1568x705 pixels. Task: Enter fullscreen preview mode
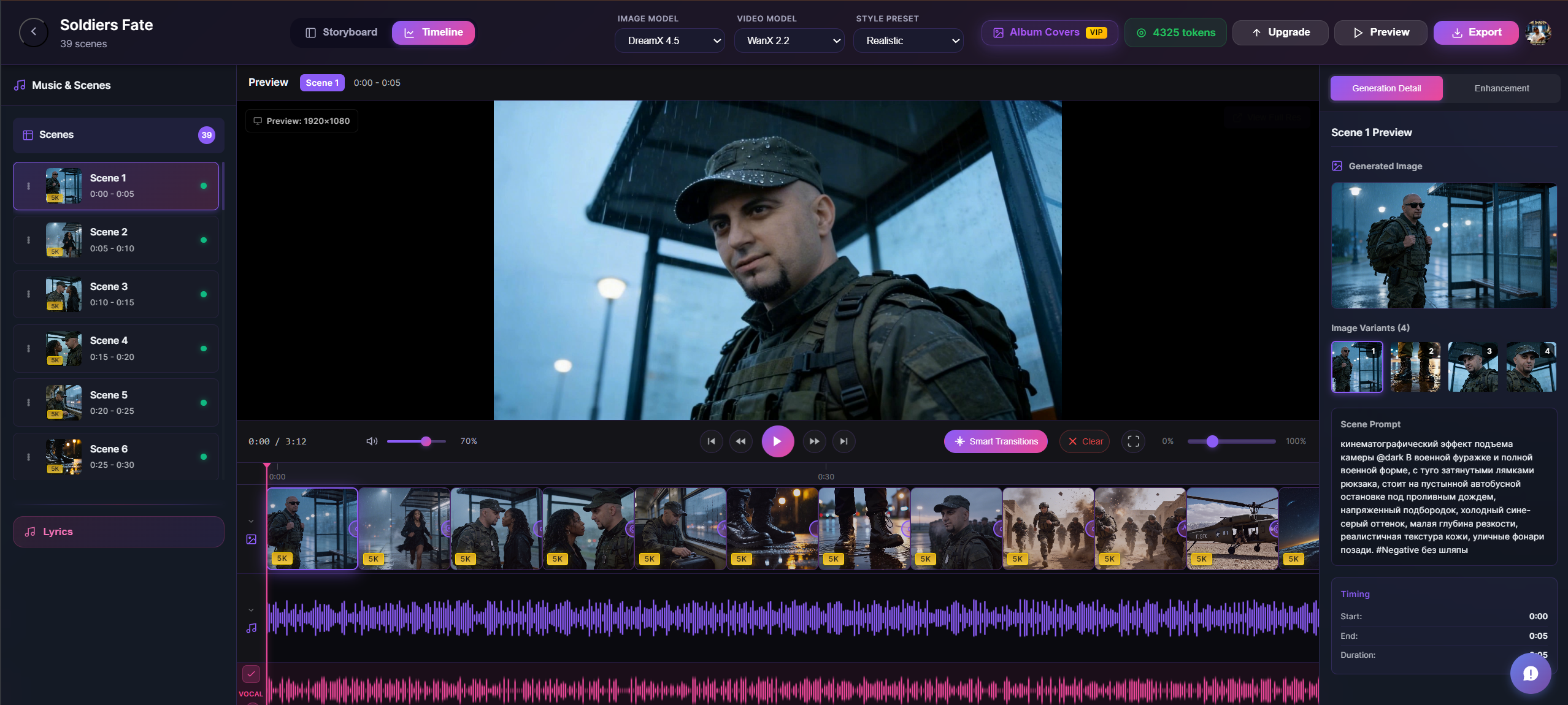coord(1132,441)
